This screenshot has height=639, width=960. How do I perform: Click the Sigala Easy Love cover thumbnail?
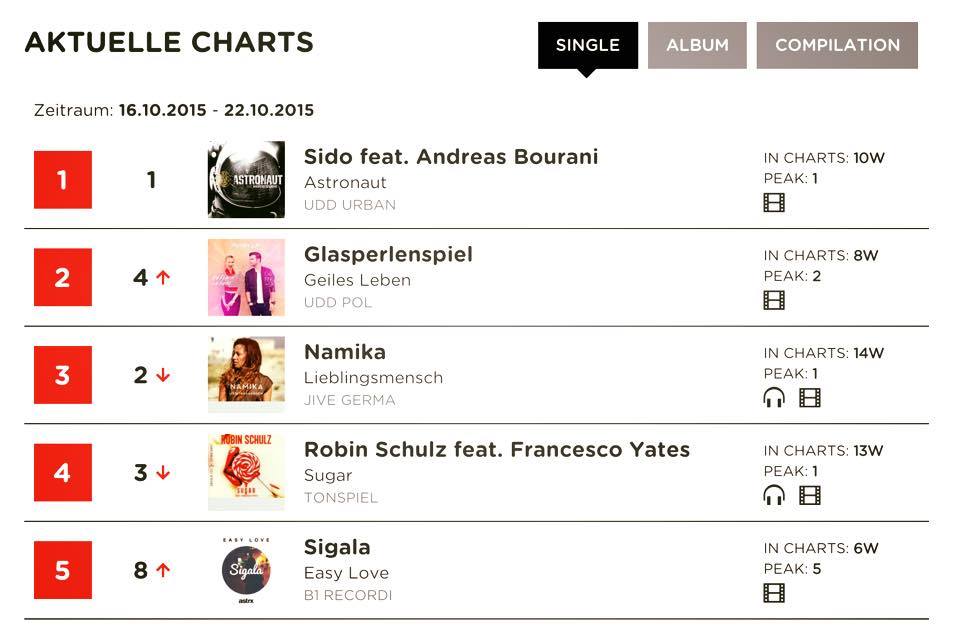(x=246, y=570)
